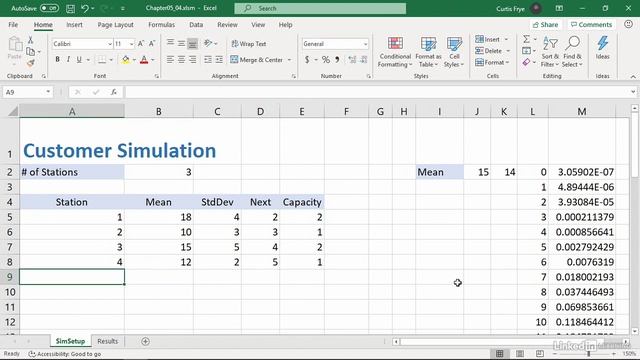The width and height of the screenshot is (640, 360).
Task: Click Insert Function fx icon
Action: coord(114,92)
